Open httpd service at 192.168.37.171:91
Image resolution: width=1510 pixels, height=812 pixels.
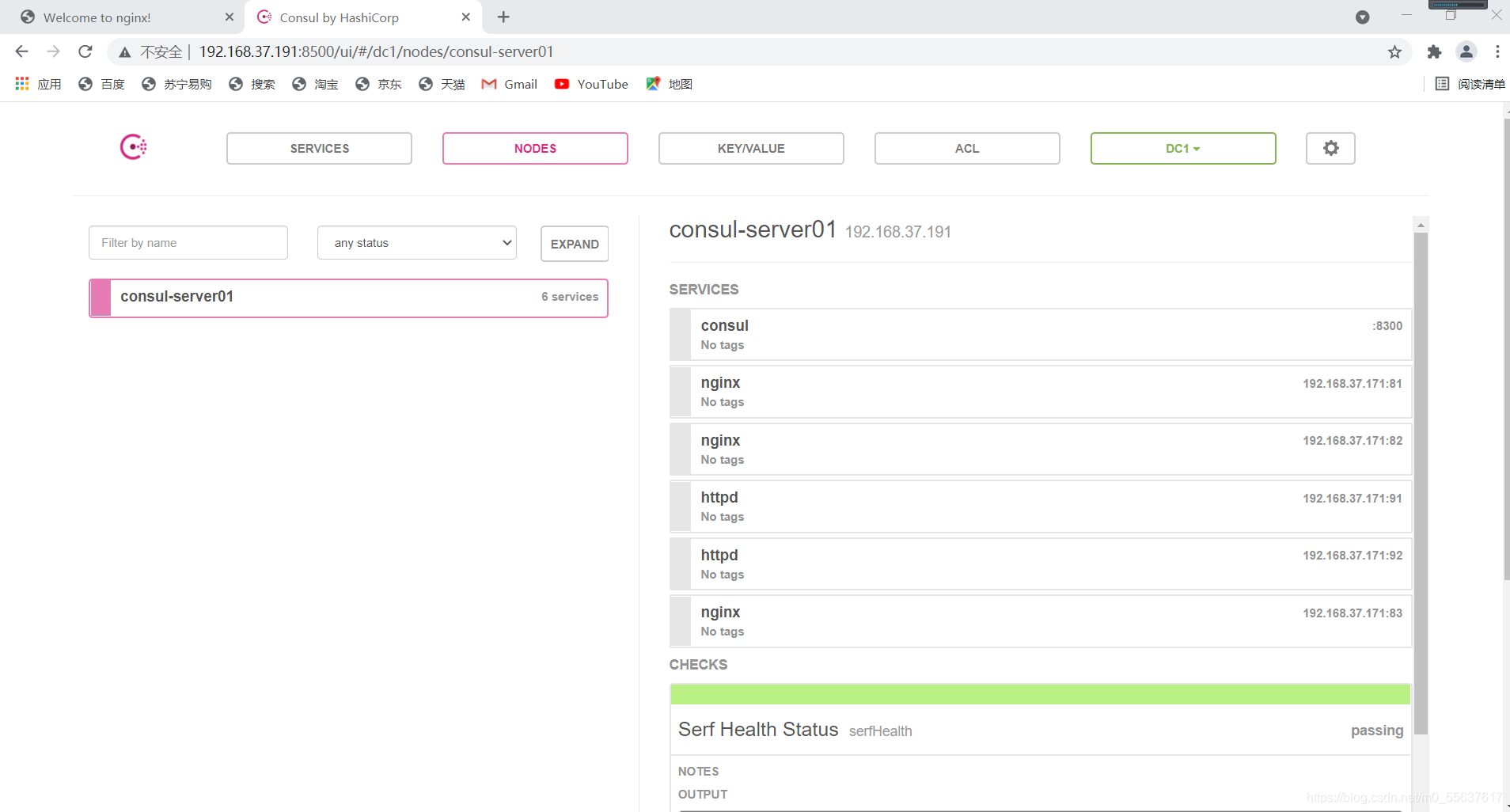click(x=1041, y=507)
